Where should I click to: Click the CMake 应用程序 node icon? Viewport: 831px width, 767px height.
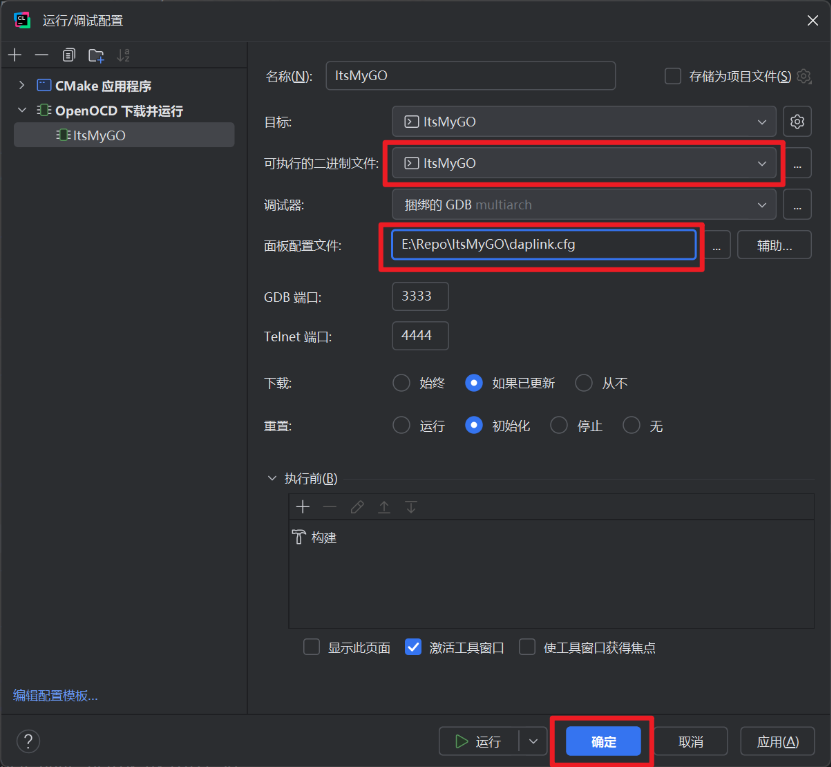44,85
